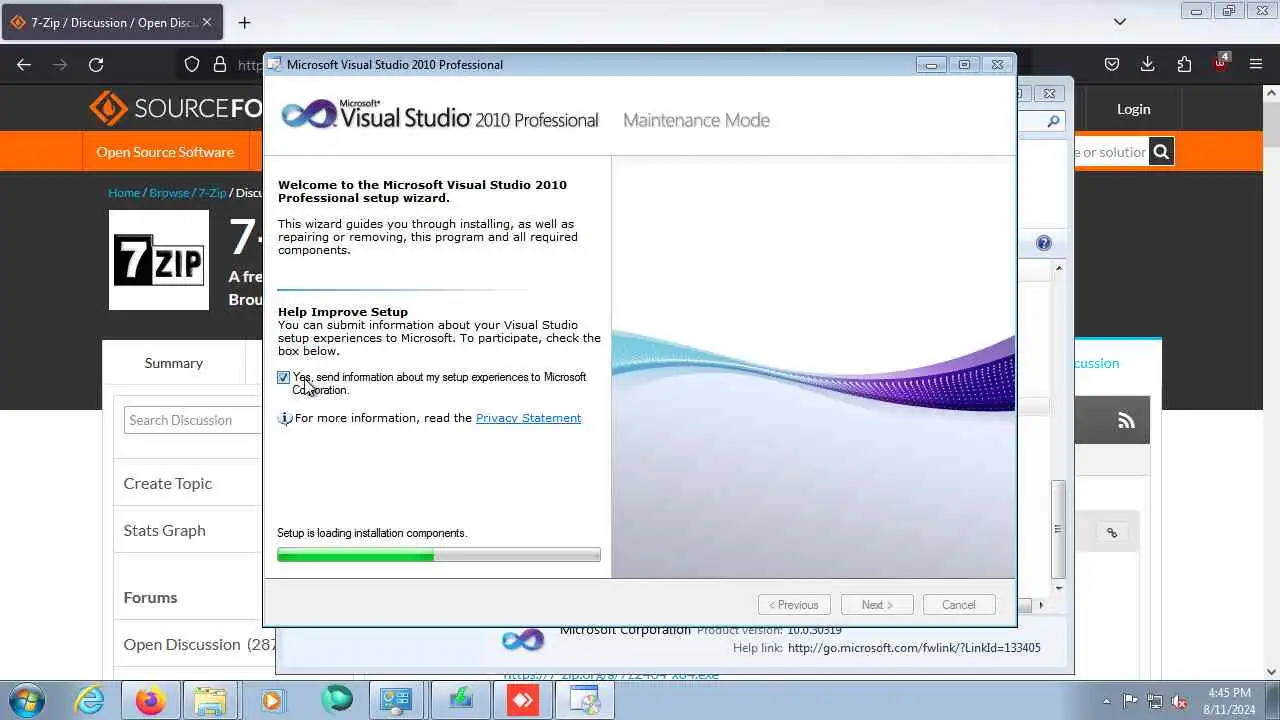Click the background window scroll-up arrow
This screenshot has width=1280, height=720.
(1059, 268)
